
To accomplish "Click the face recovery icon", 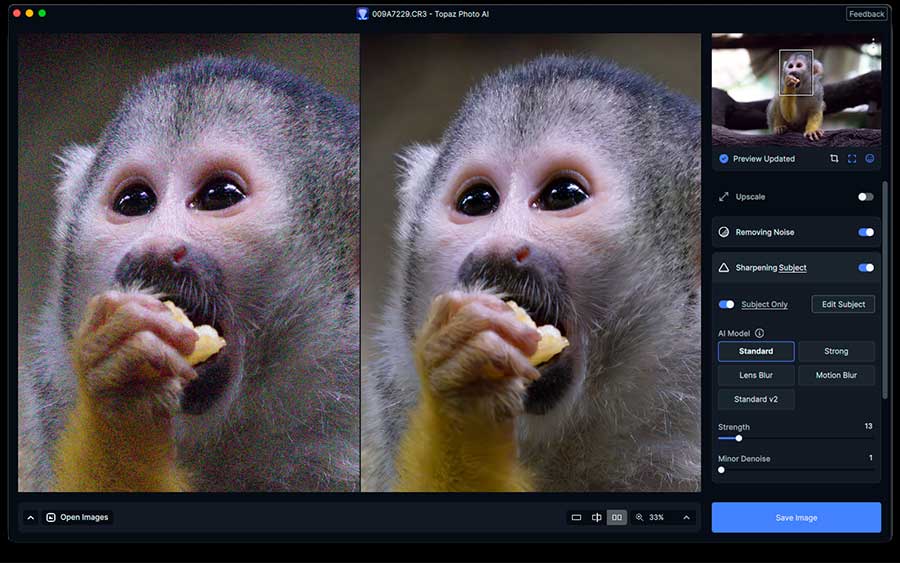I will click(870, 158).
